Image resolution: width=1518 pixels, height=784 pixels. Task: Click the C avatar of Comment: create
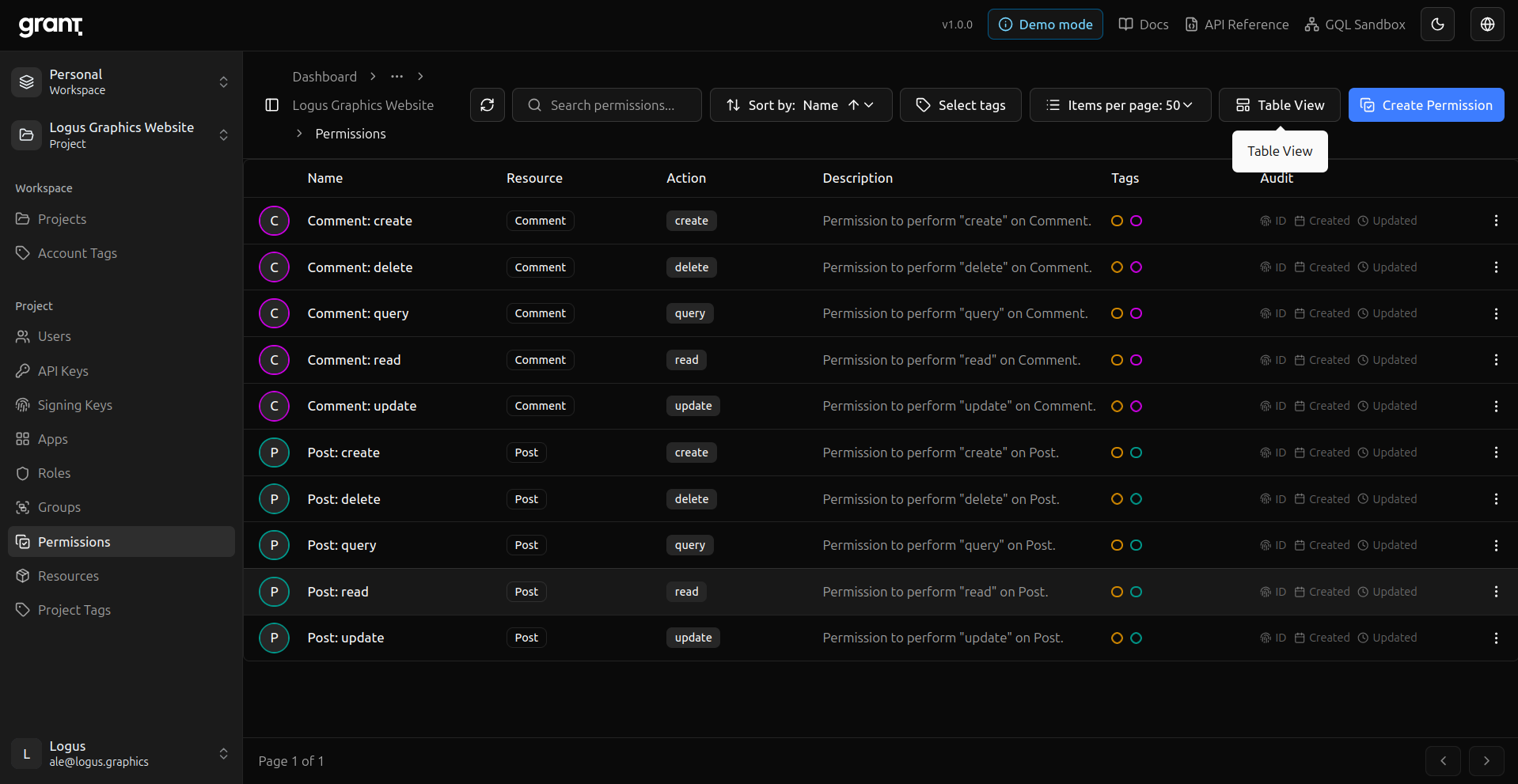274,221
